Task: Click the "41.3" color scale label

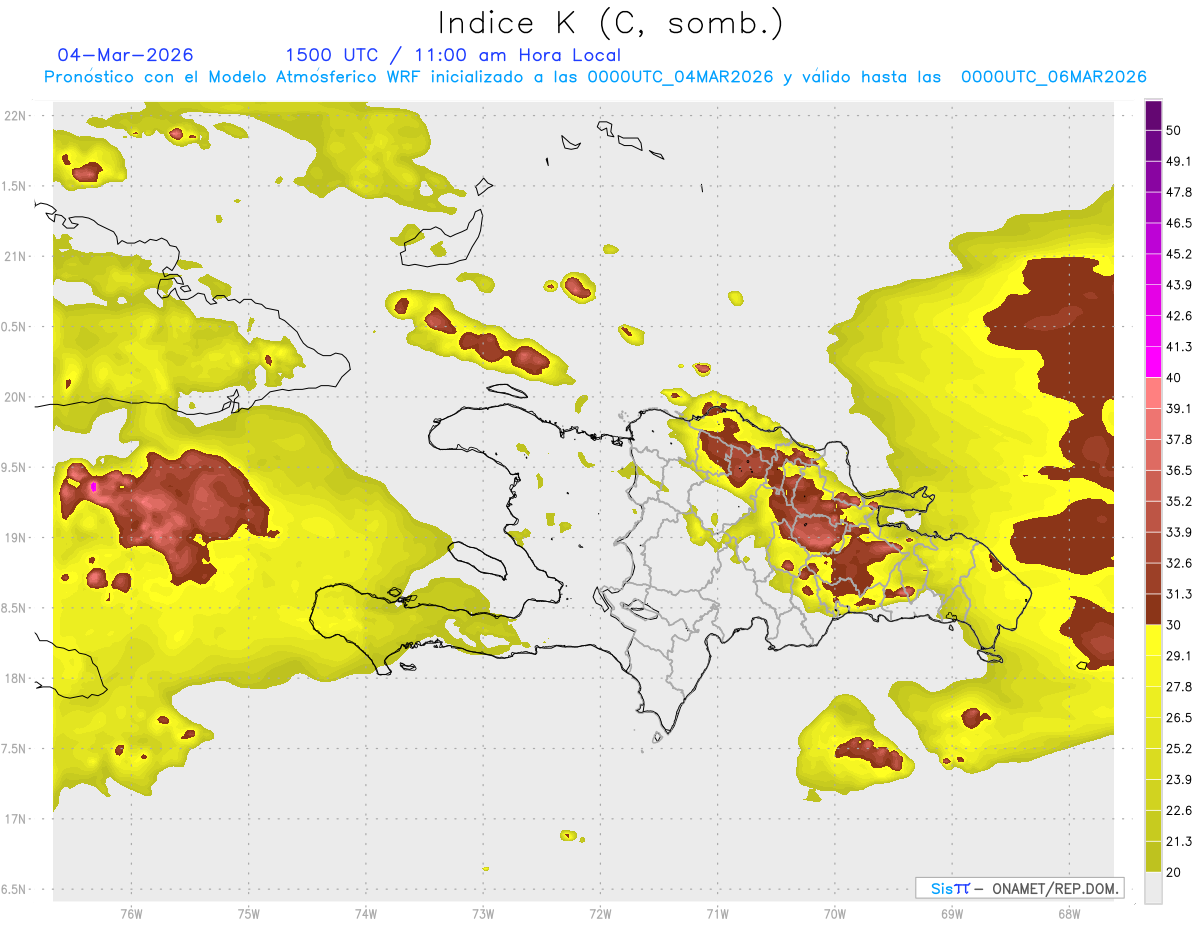Action: [1179, 347]
